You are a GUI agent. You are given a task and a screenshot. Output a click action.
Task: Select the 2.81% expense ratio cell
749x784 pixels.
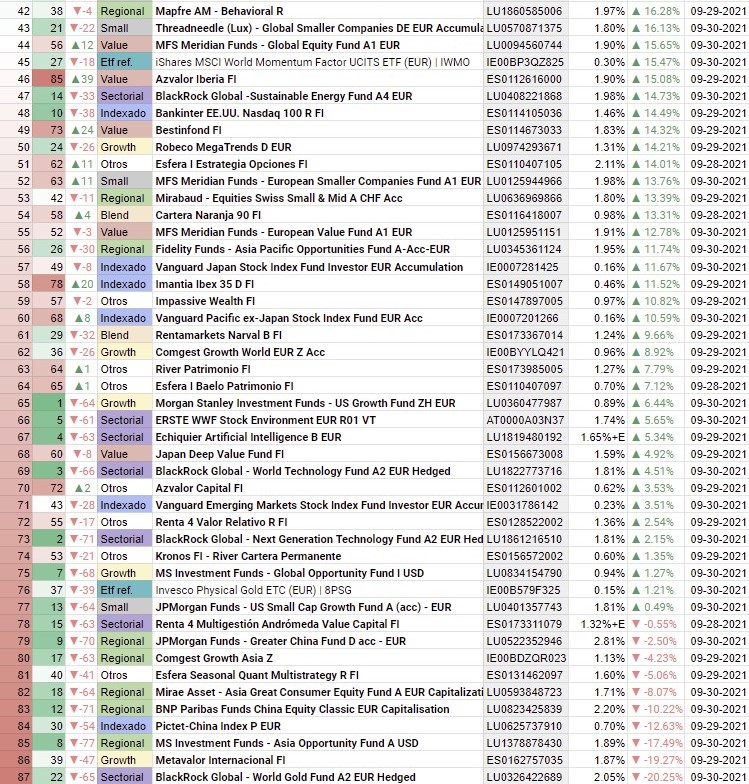598,641
